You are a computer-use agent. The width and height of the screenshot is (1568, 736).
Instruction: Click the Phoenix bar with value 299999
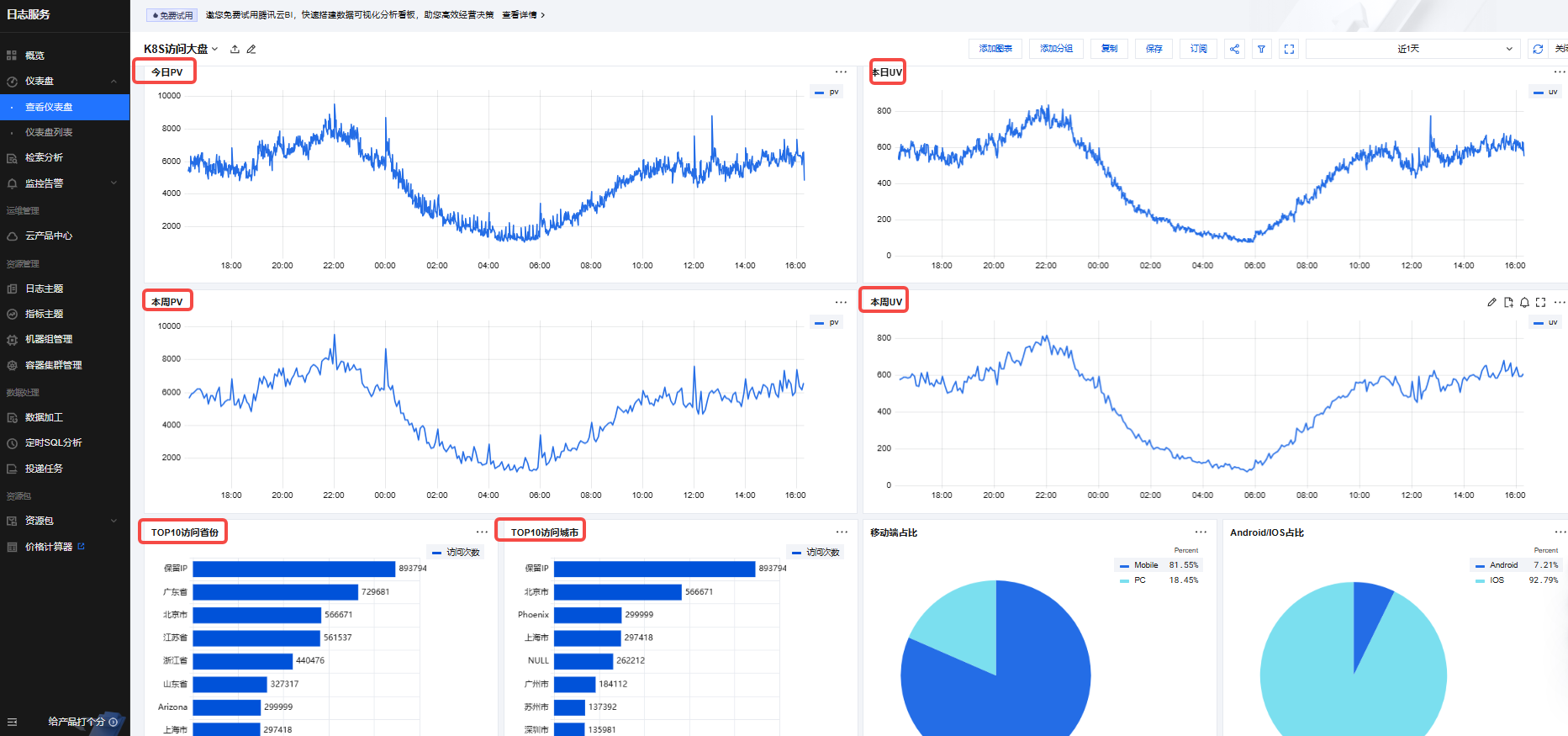(588, 615)
